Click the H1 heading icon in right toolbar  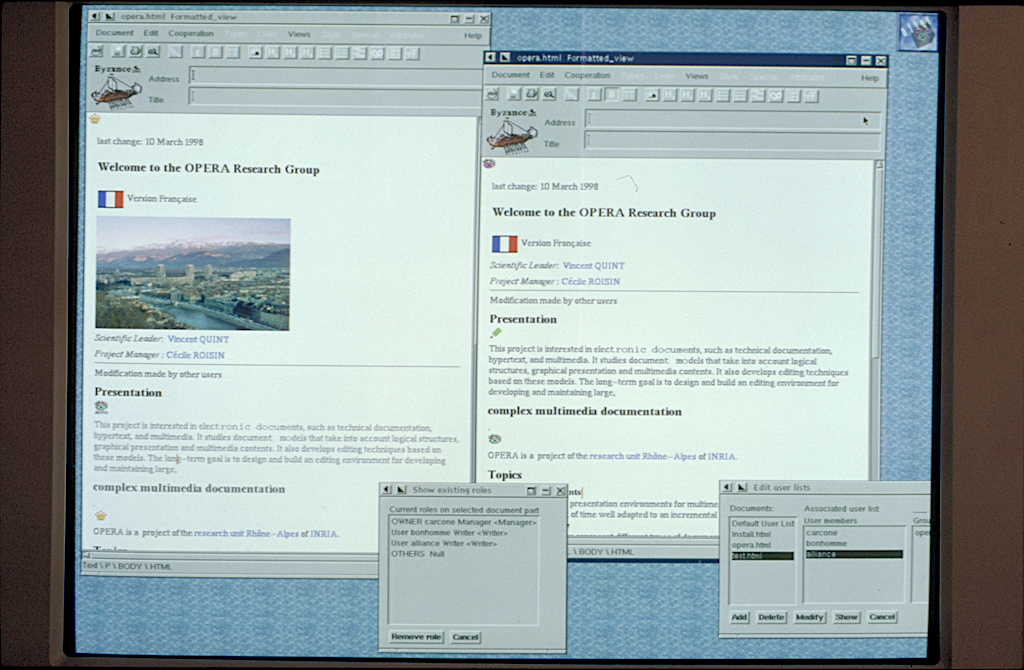point(668,95)
